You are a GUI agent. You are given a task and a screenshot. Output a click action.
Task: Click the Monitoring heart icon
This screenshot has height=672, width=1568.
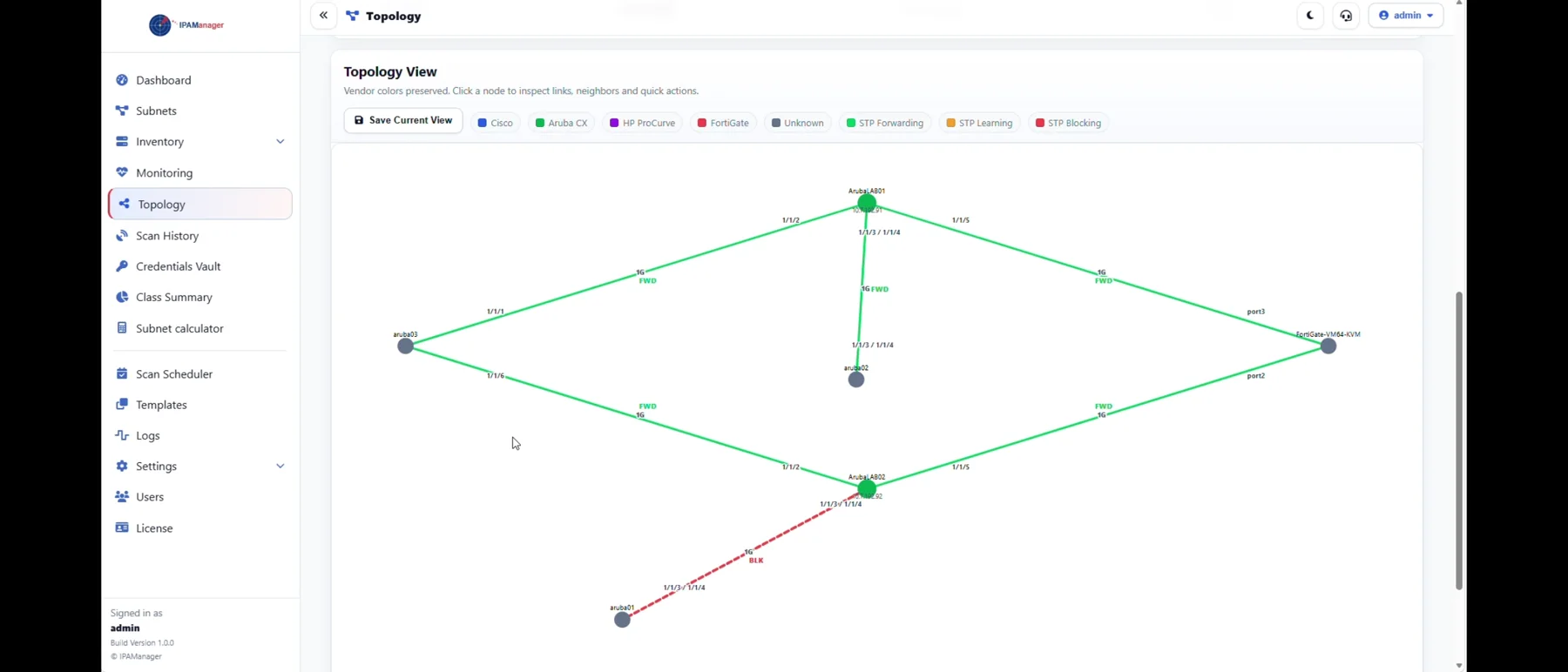click(x=122, y=172)
